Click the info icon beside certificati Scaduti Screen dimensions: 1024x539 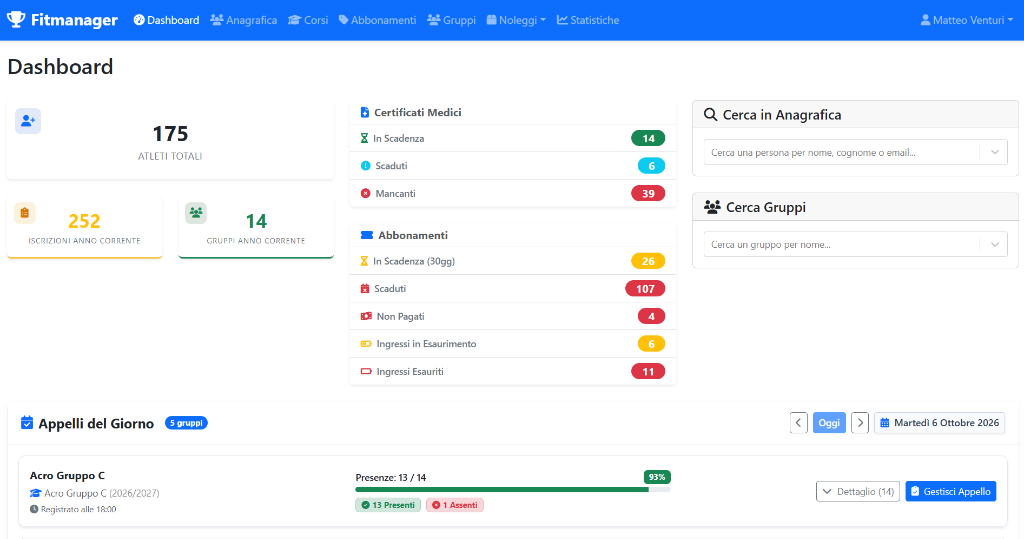(x=366, y=166)
